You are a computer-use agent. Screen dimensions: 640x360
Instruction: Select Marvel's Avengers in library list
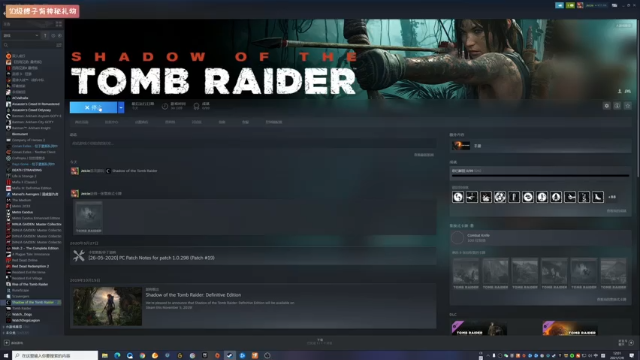[35, 194]
